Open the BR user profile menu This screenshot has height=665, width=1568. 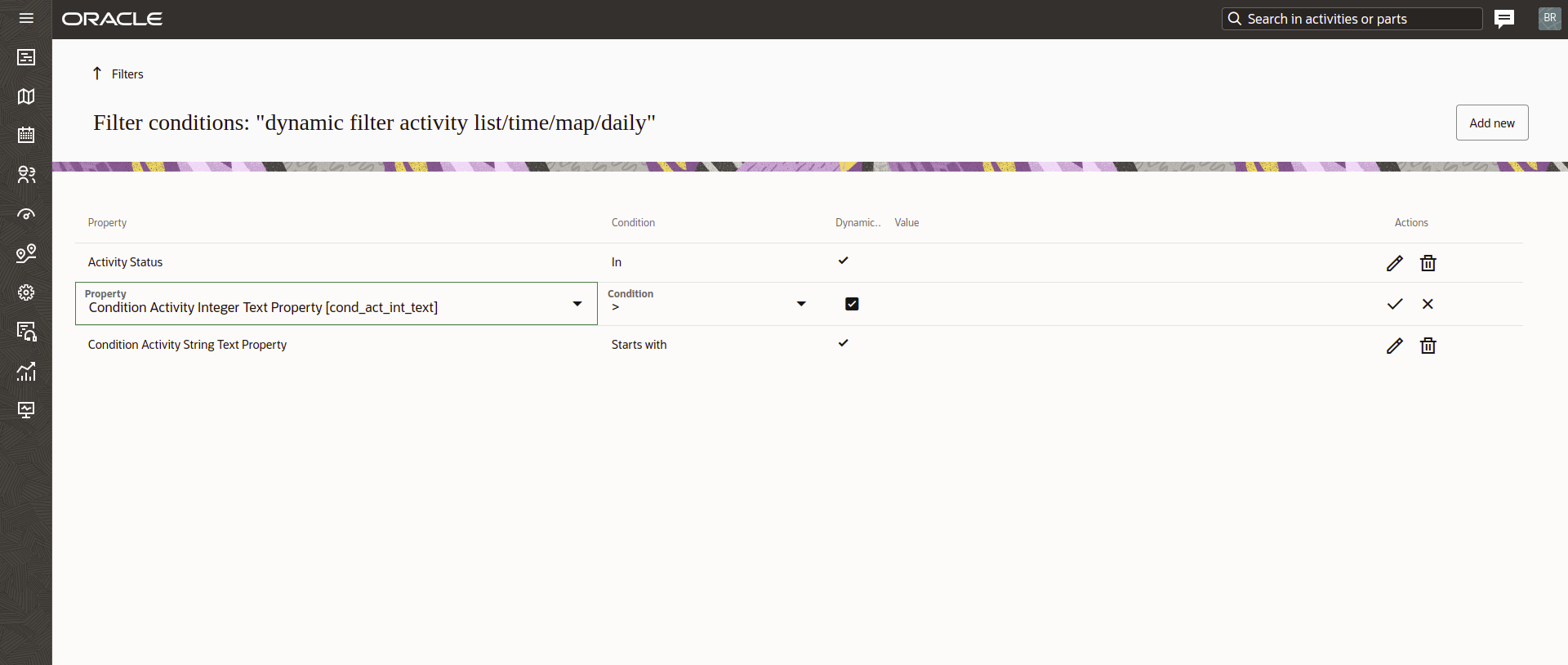point(1549,19)
